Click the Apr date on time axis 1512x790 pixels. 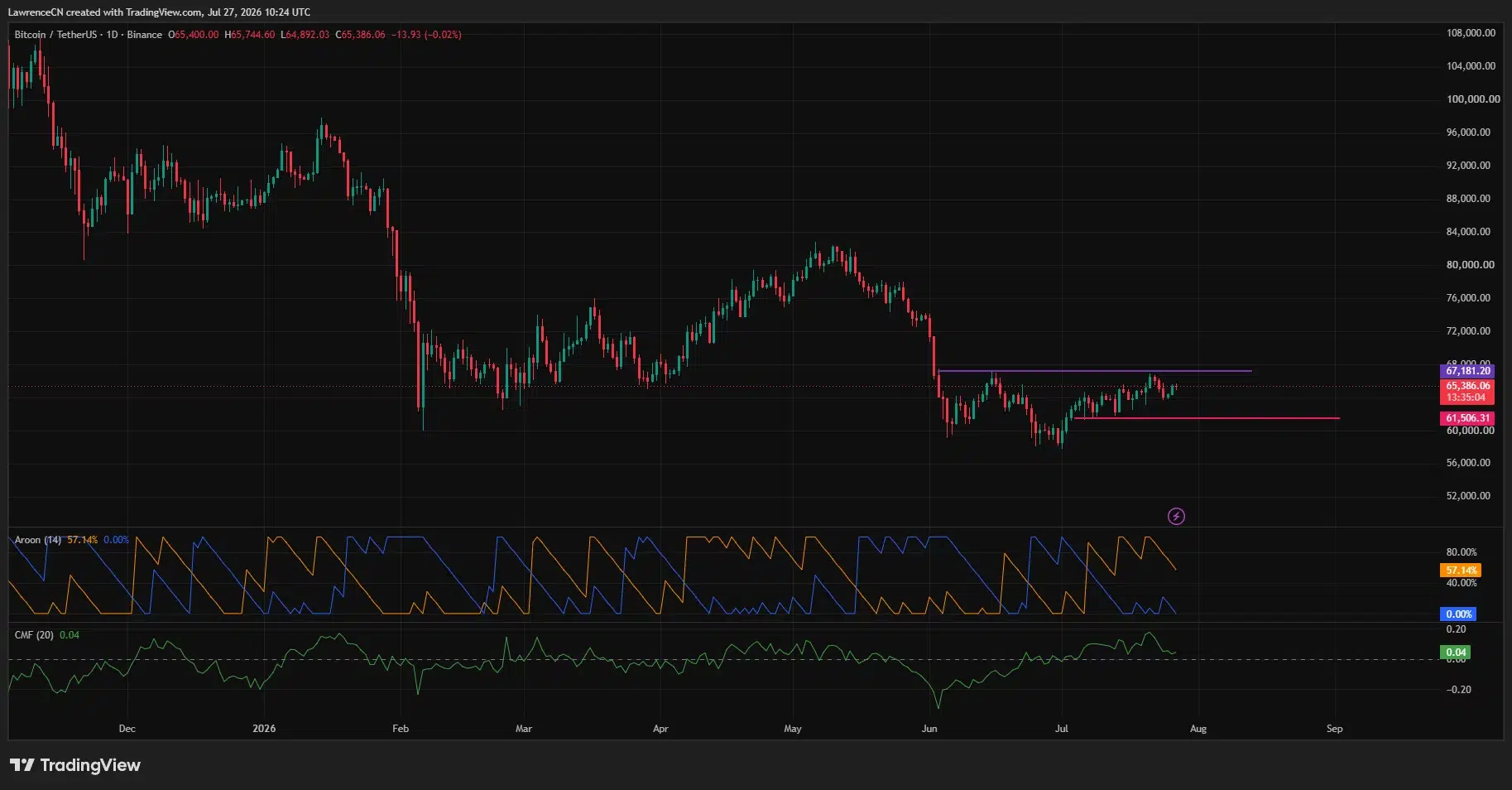point(660,729)
